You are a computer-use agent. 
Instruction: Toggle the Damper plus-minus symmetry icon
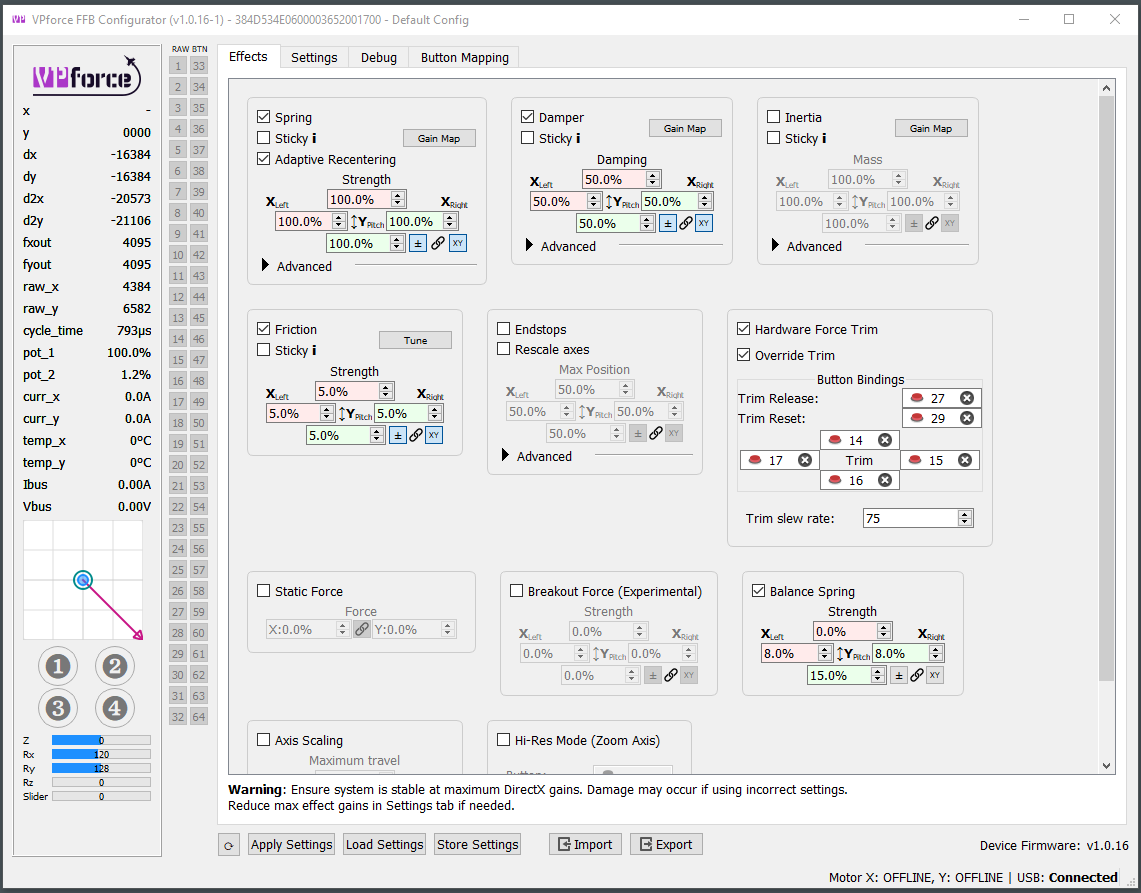coord(667,223)
